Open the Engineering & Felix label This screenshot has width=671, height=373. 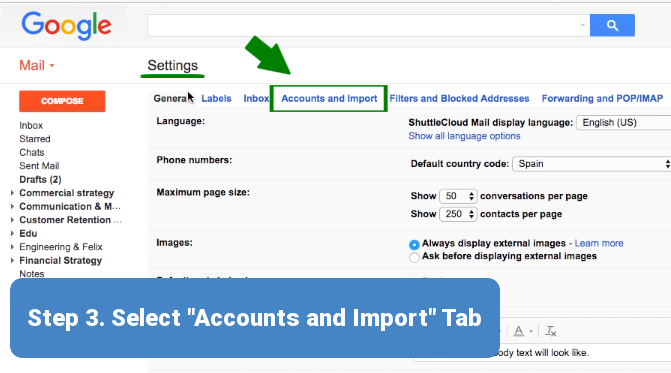tap(61, 247)
